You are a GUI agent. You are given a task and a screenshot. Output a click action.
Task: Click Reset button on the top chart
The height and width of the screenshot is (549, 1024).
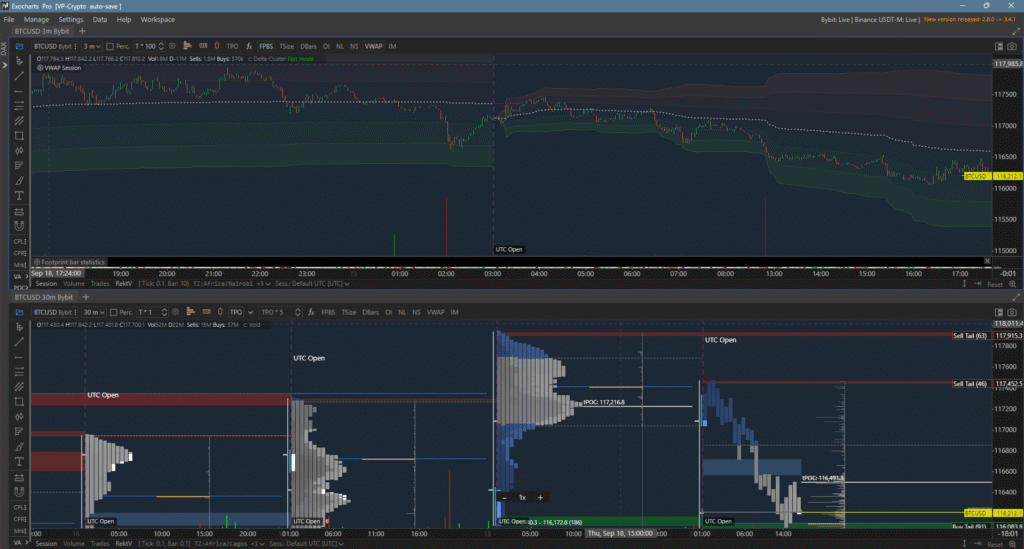pos(994,284)
